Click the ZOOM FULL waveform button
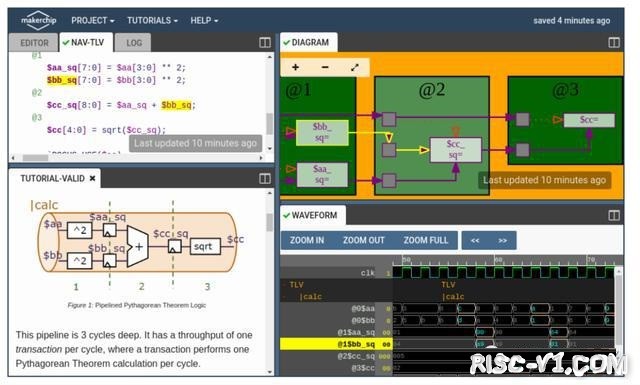 point(426,240)
